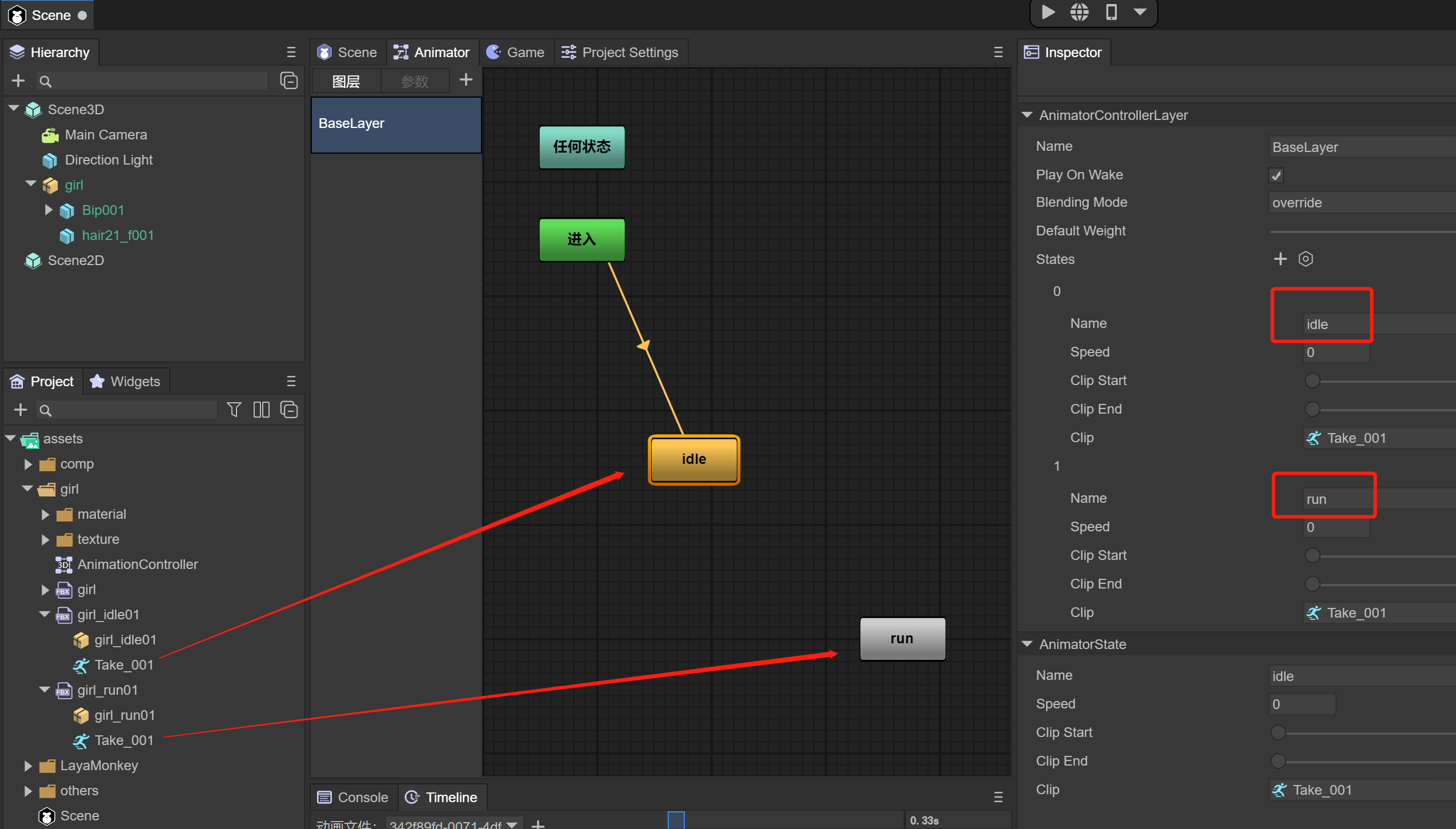The width and height of the screenshot is (1456, 829).
Task: Toggle two-column layout icon in the Project panel
Action: (261, 410)
